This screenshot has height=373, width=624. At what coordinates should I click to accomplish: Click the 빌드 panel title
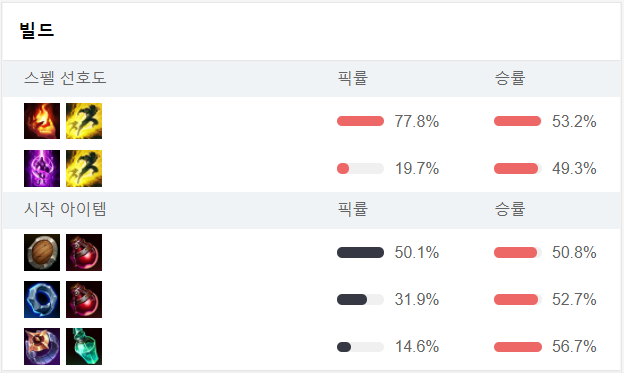coord(37,30)
